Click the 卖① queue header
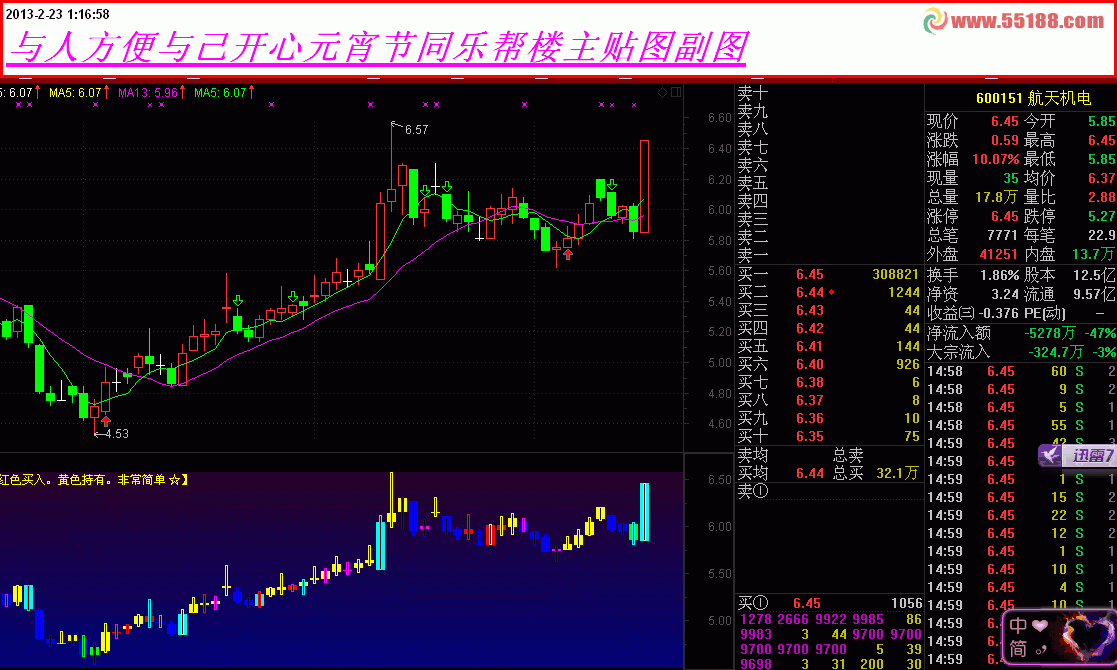1117x670 pixels. pyautogui.click(x=752, y=491)
